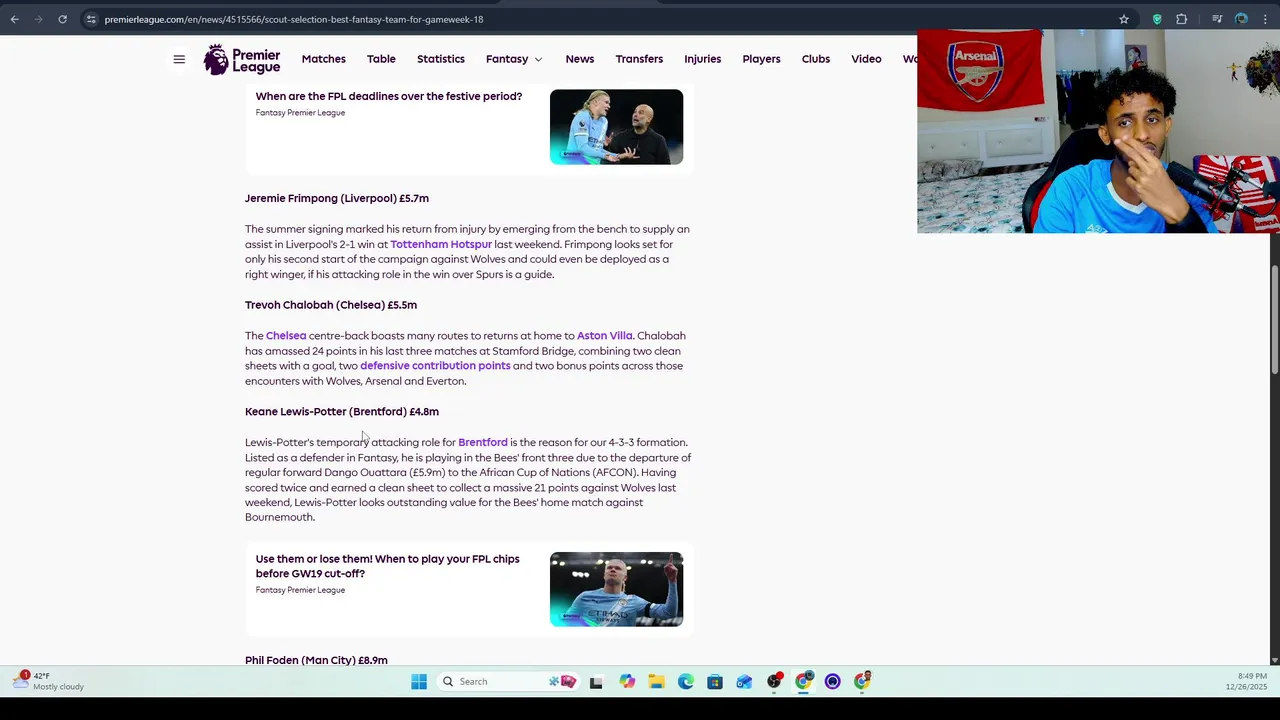Image resolution: width=1280 pixels, height=720 pixels.
Task: Open the Extensions puzzle icon
Action: coord(1182,19)
